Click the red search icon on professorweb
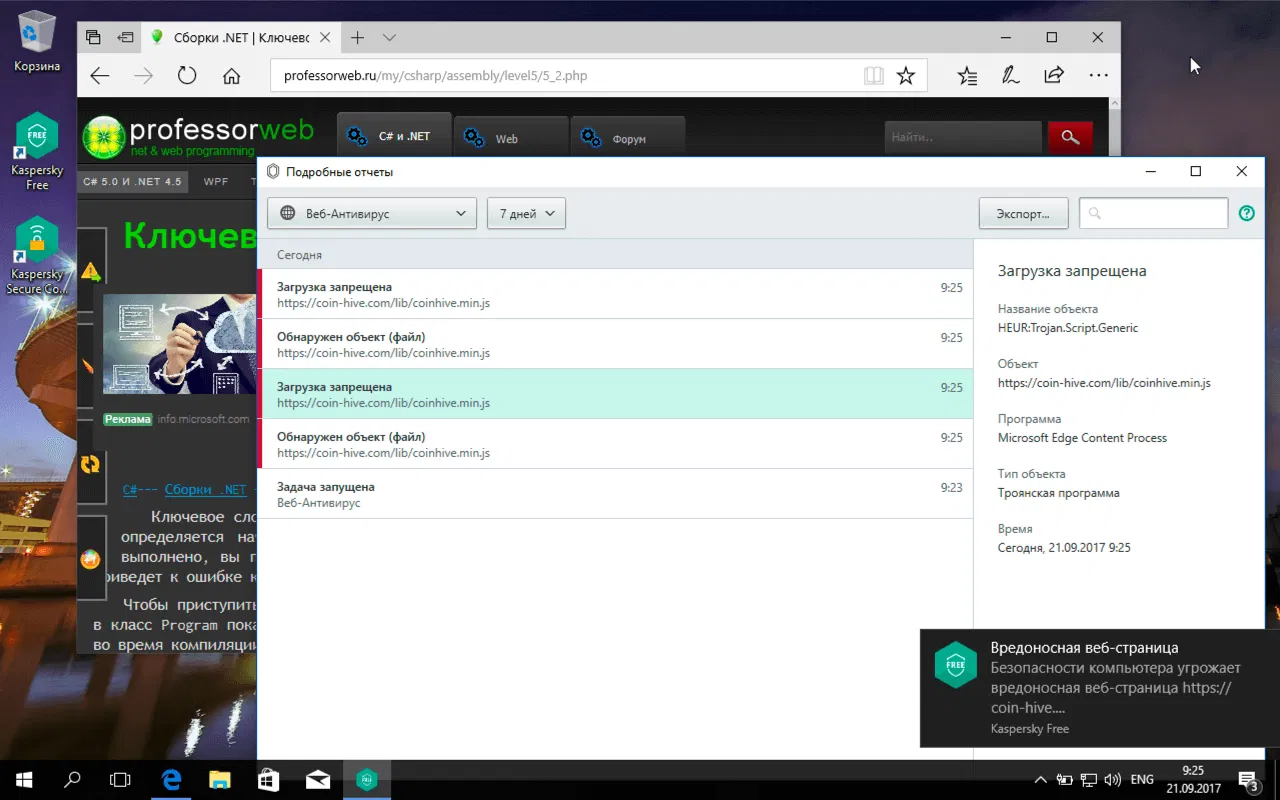The image size is (1280, 800). pyautogui.click(x=1070, y=136)
